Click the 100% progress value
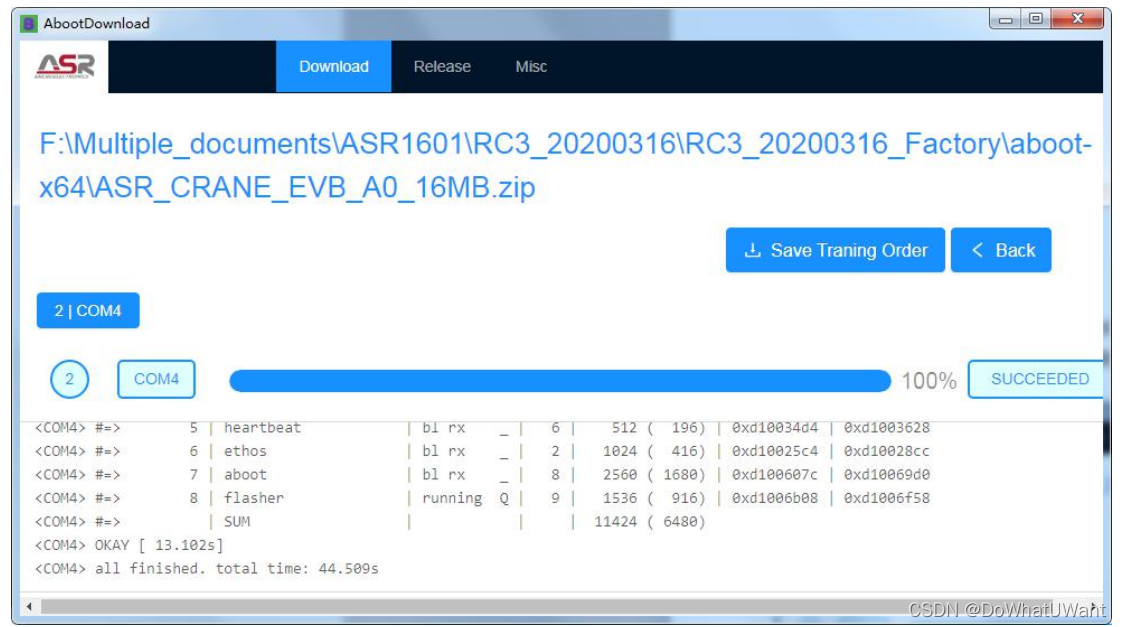The image size is (1122, 627). pyautogui.click(x=929, y=381)
